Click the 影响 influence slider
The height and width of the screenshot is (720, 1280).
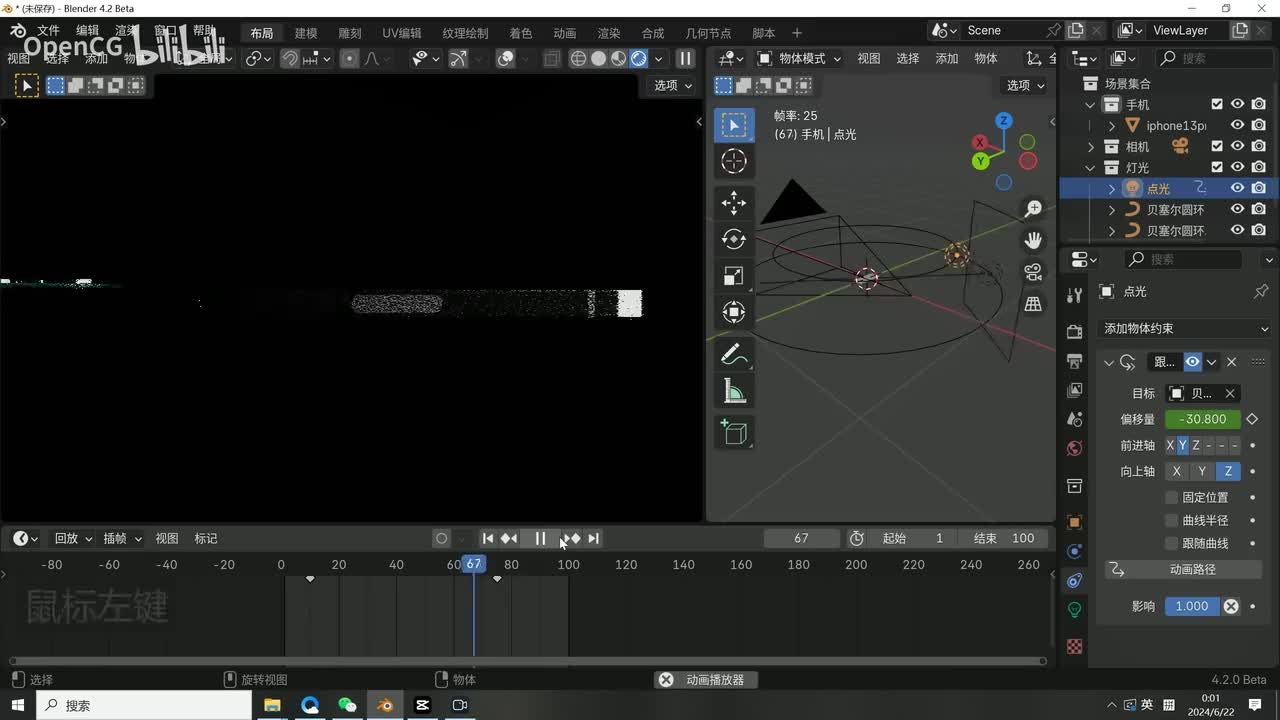1191,606
